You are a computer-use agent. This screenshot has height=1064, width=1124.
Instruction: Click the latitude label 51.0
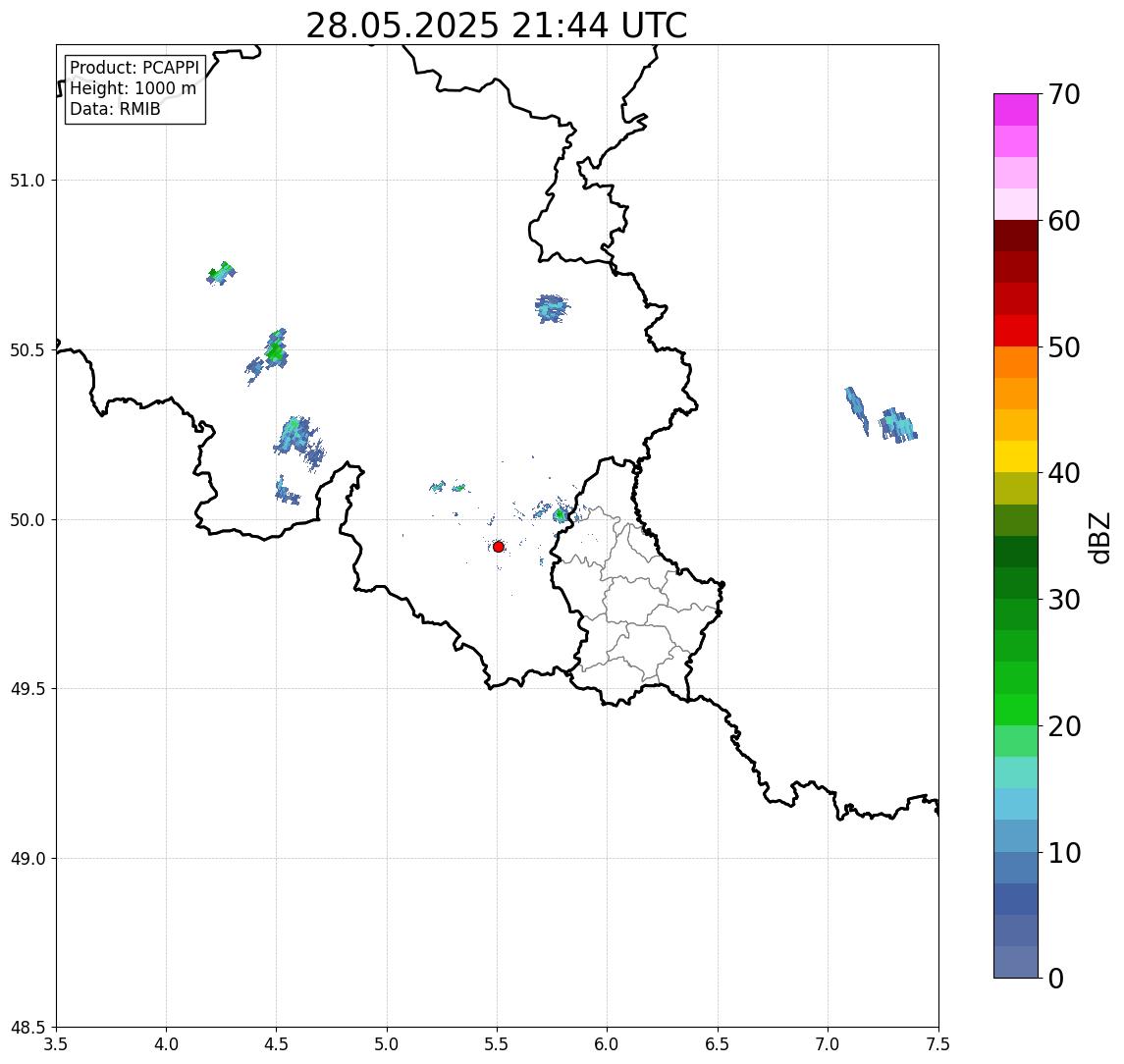point(27,181)
